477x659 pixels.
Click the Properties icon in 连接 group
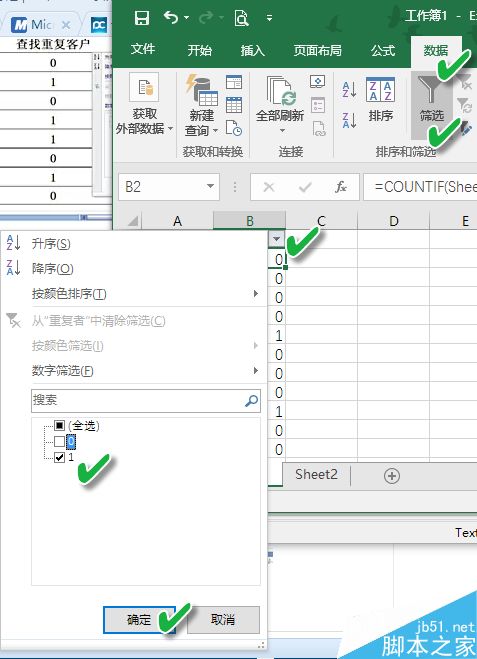[x=318, y=105]
